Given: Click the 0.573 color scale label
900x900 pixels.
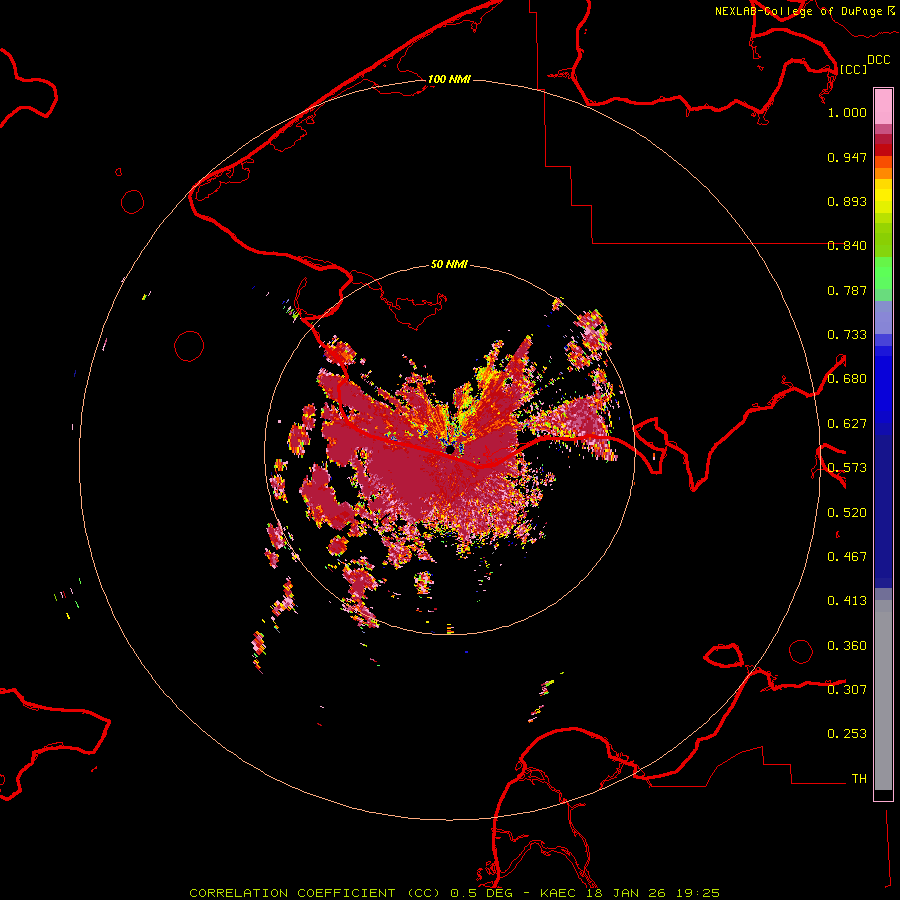Looking at the screenshot, I should [847, 468].
